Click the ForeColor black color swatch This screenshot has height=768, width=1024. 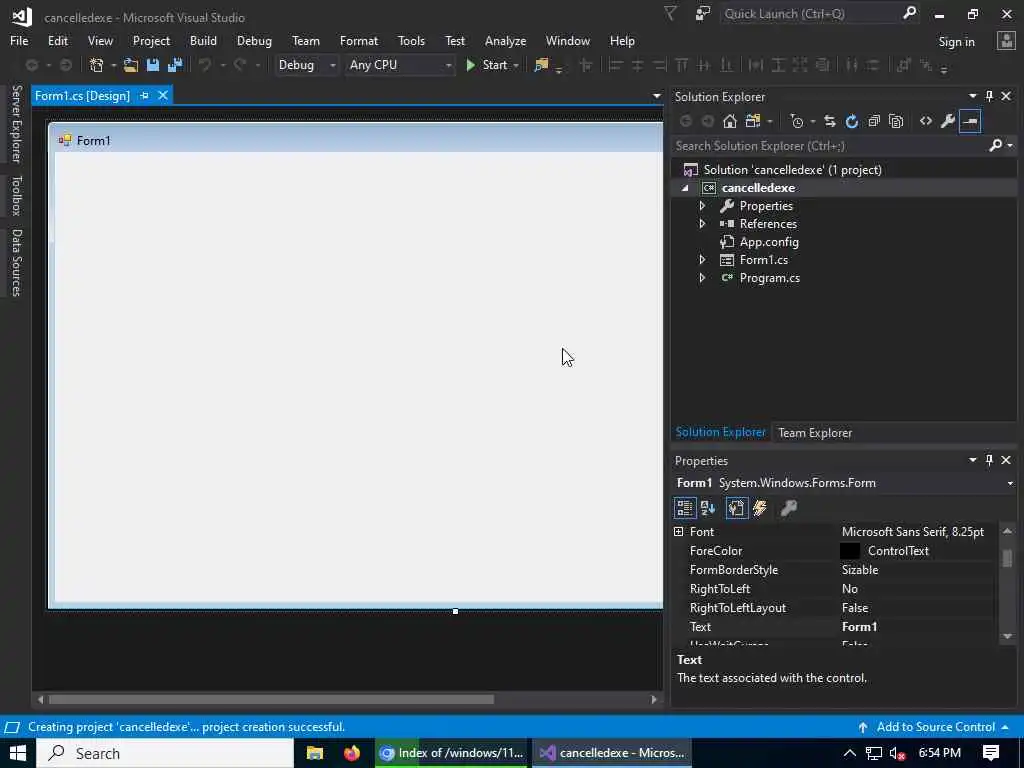click(x=850, y=551)
